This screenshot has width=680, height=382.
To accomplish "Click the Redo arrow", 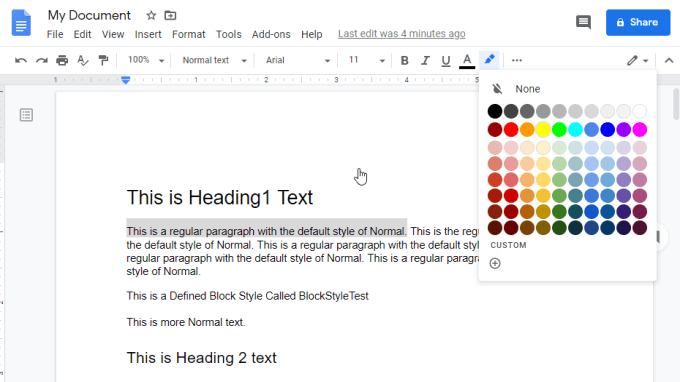I will [x=42, y=60].
